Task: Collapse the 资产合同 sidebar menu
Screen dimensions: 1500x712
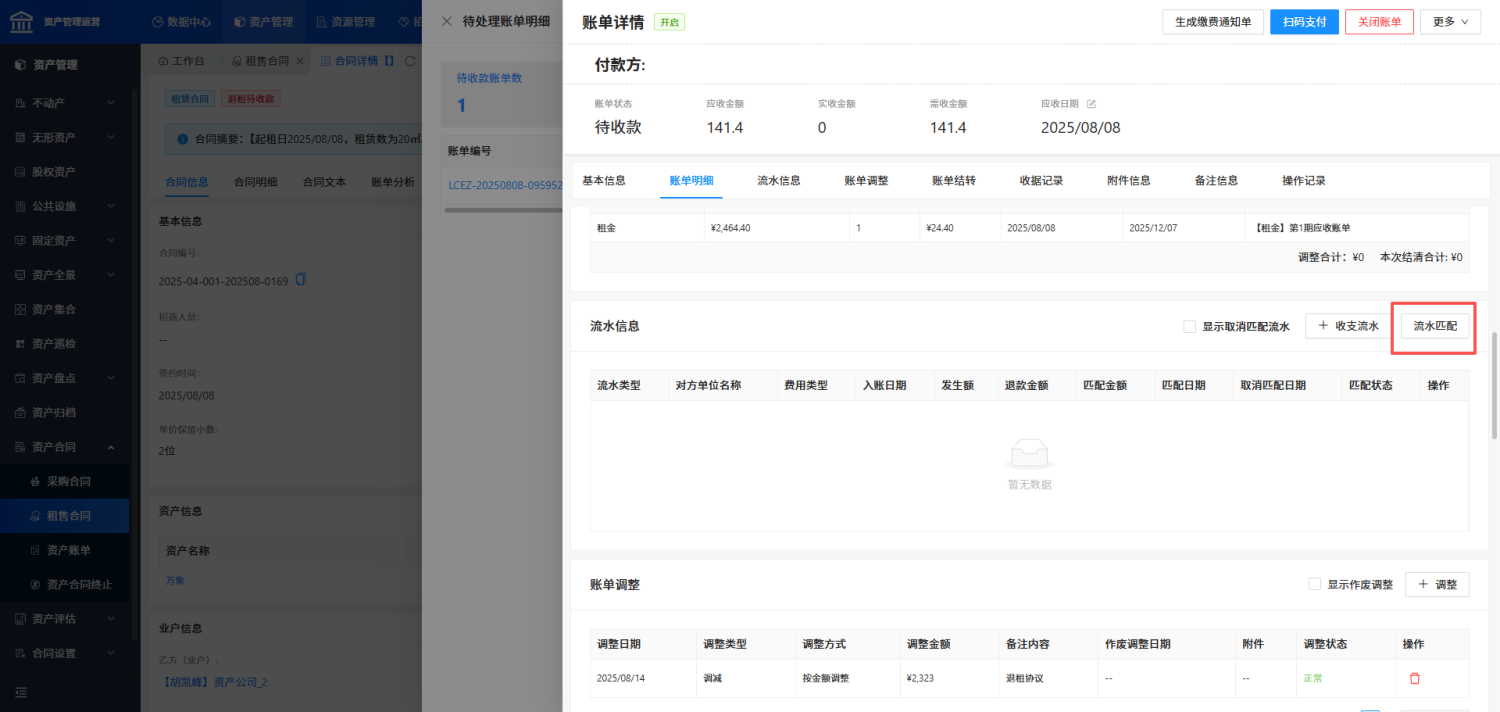Action: point(111,447)
